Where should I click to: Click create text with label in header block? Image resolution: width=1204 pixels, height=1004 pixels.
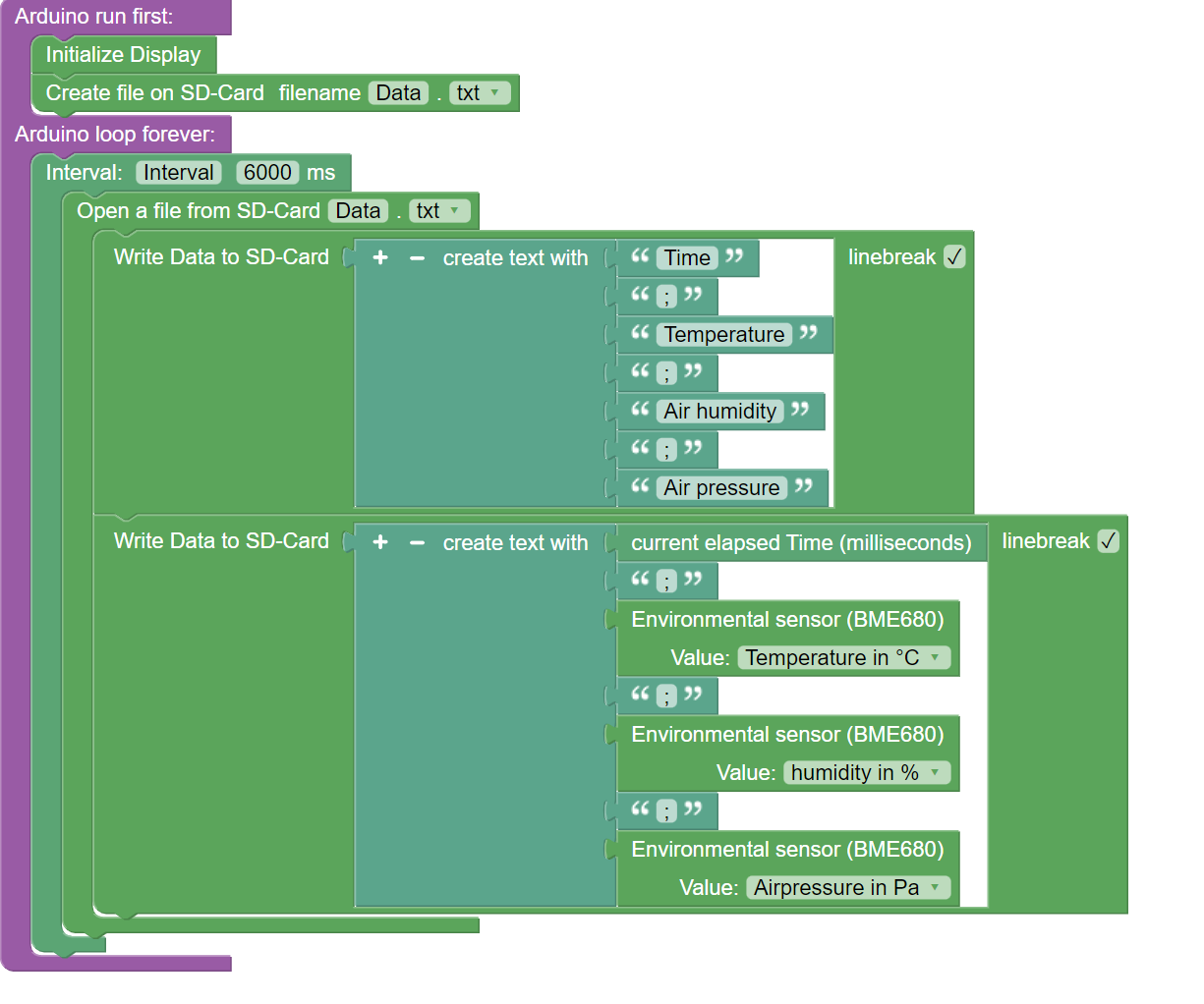coord(515,258)
